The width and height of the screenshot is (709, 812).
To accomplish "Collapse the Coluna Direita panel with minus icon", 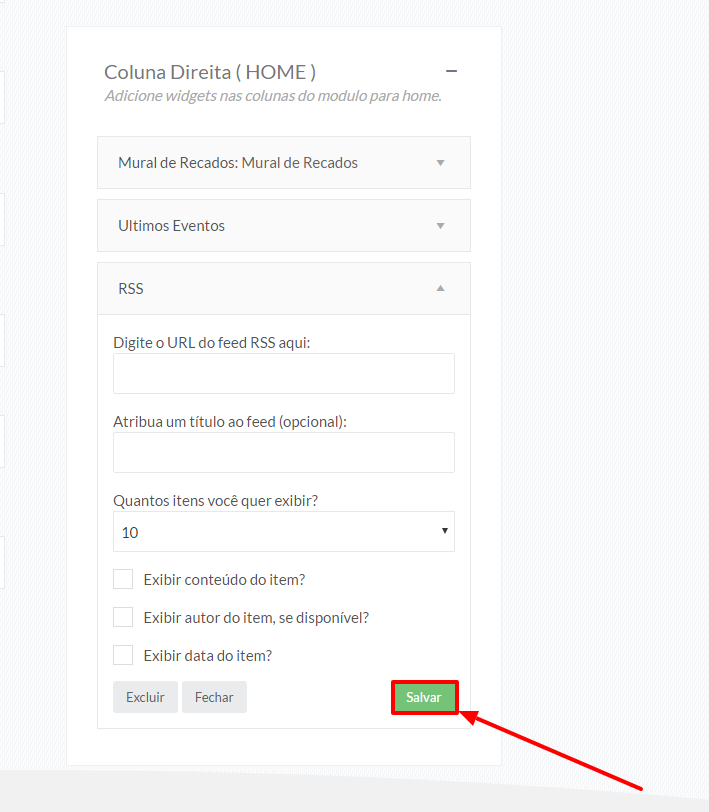I will coord(452,71).
